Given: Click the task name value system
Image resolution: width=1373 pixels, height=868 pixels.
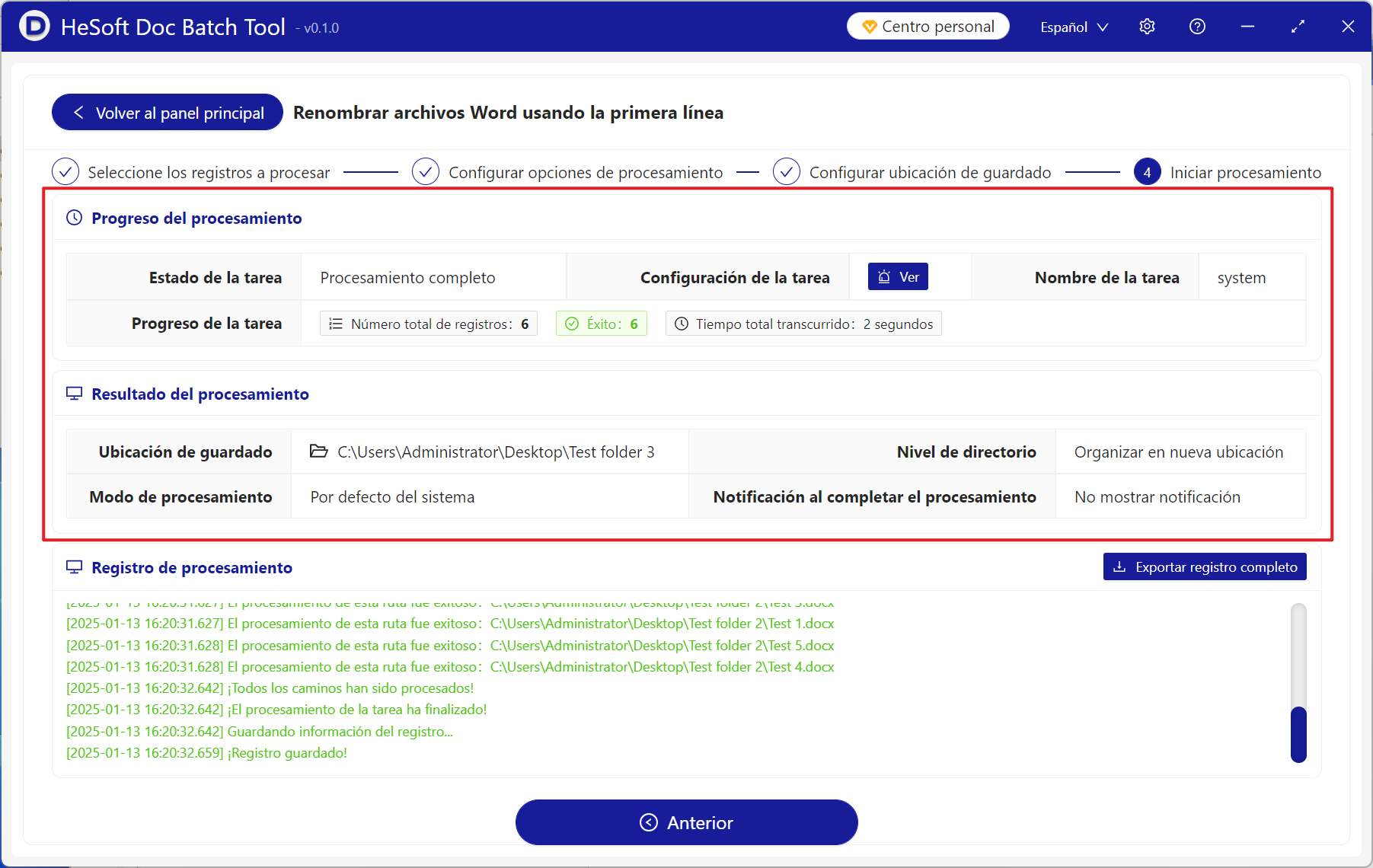Looking at the screenshot, I should [1241, 278].
